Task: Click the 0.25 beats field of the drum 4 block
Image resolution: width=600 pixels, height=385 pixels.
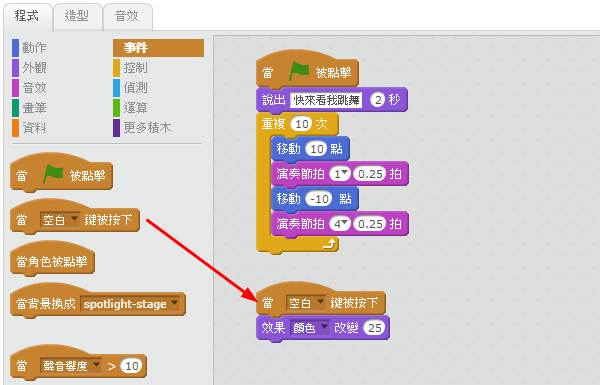Action: tap(370, 224)
